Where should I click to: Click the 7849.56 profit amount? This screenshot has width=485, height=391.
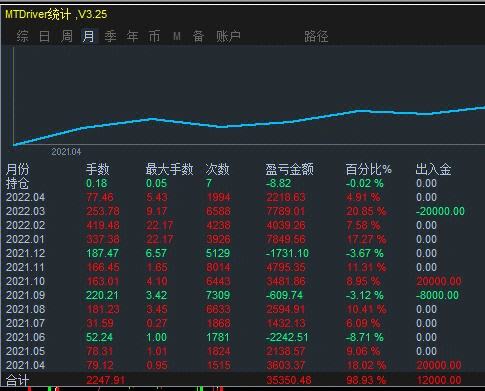click(286, 239)
